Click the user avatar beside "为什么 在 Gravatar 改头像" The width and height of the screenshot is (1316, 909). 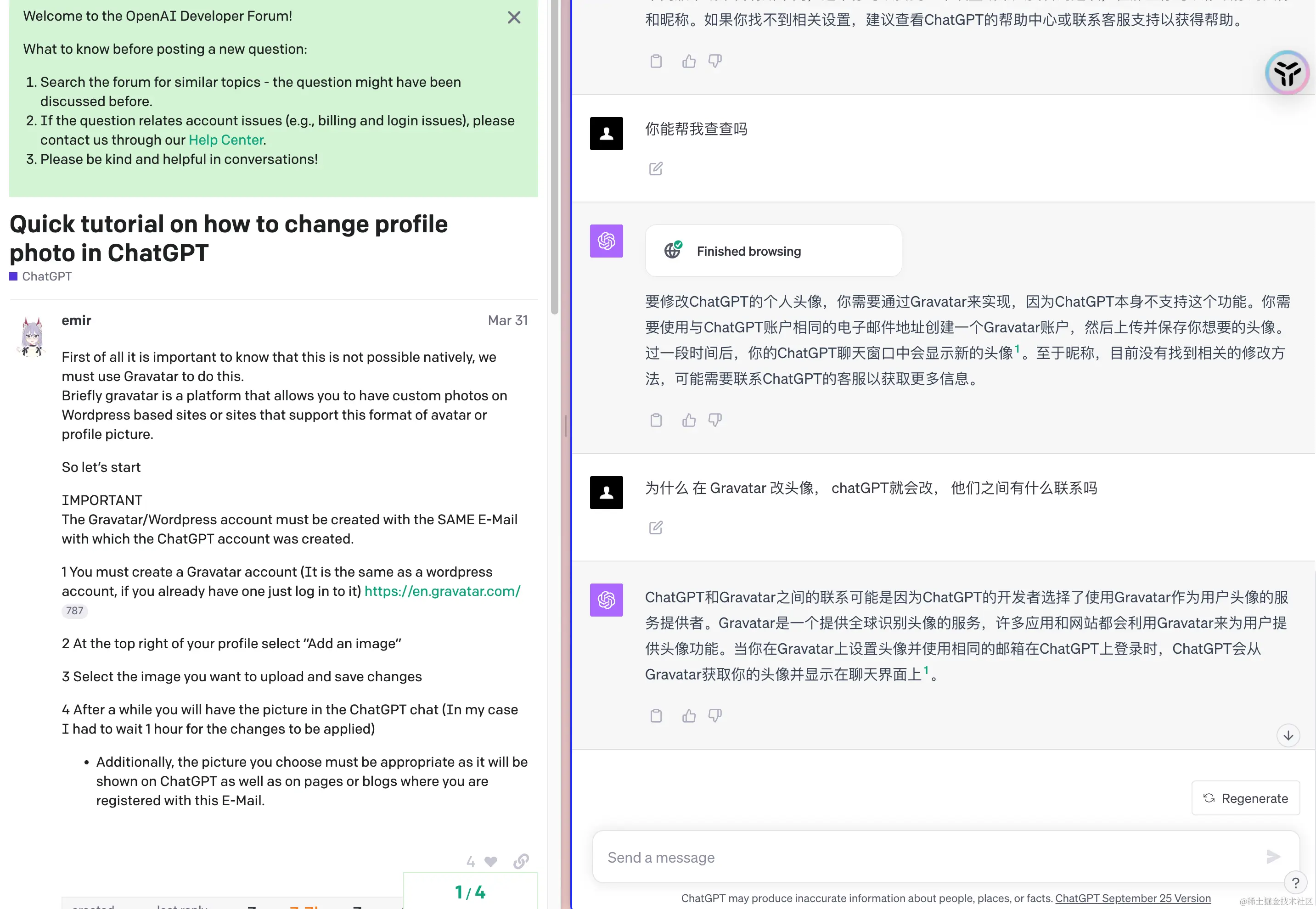tap(606, 493)
